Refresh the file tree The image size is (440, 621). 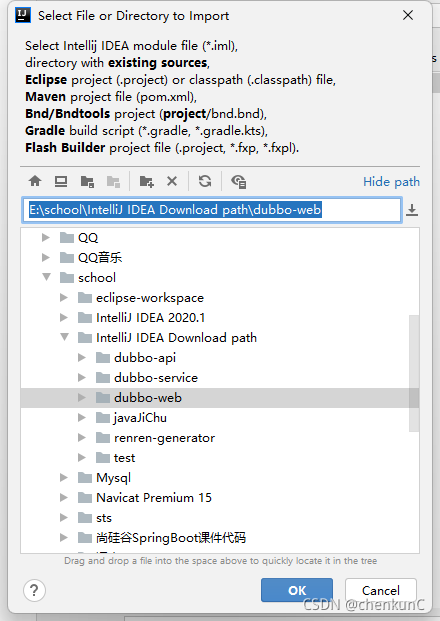pyautogui.click(x=205, y=181)
